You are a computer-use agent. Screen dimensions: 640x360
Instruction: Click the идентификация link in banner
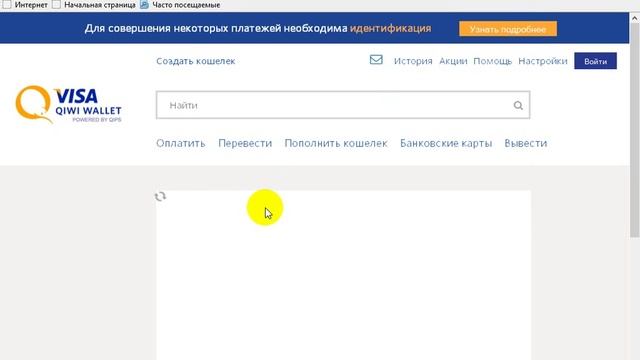[390, 29]
